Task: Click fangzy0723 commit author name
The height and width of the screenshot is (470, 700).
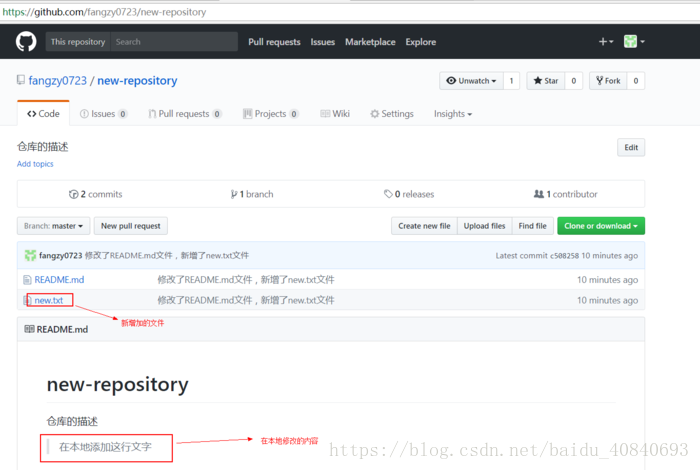Action: point(61,255)
